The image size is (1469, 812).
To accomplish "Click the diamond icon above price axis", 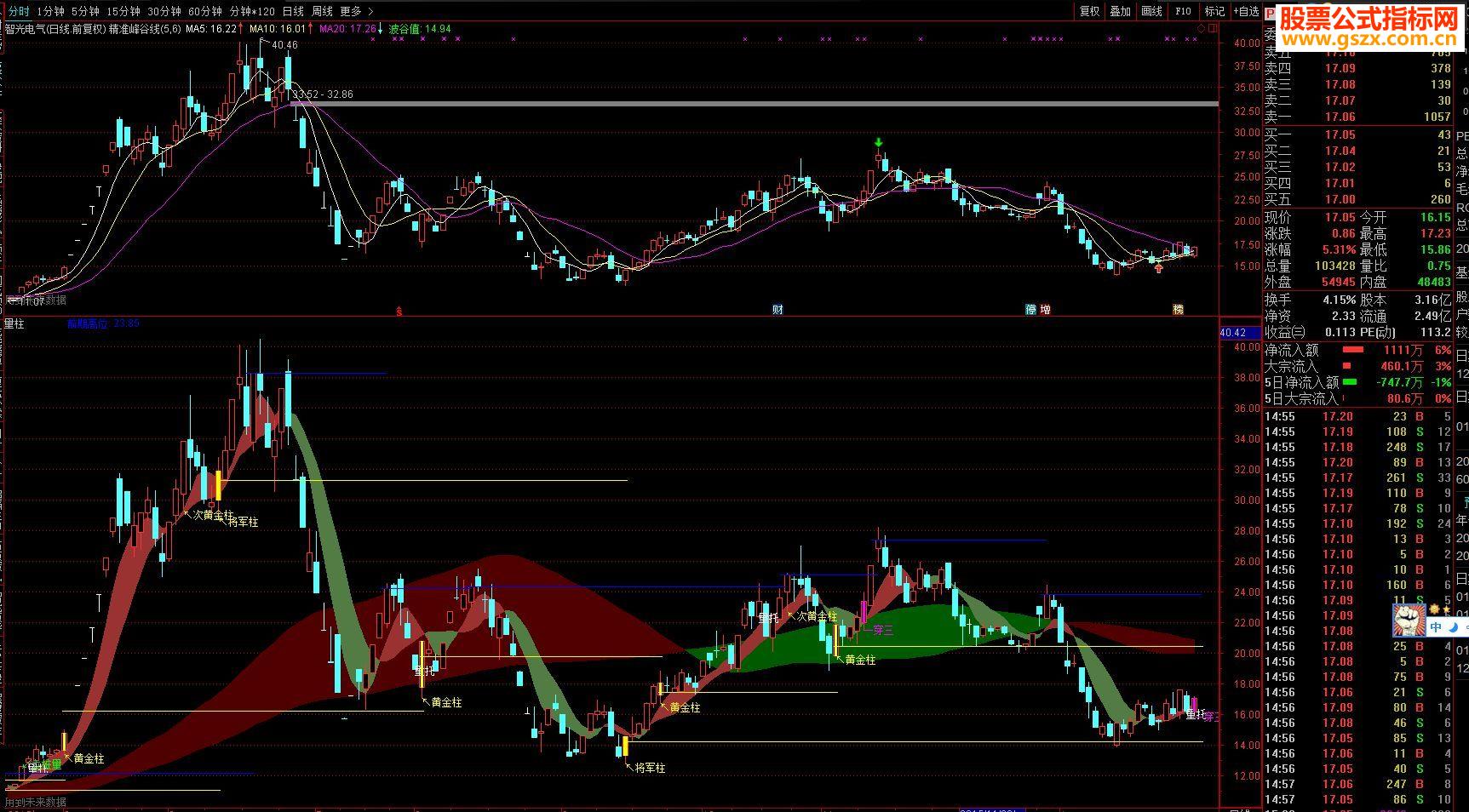I will [1201, 29].
